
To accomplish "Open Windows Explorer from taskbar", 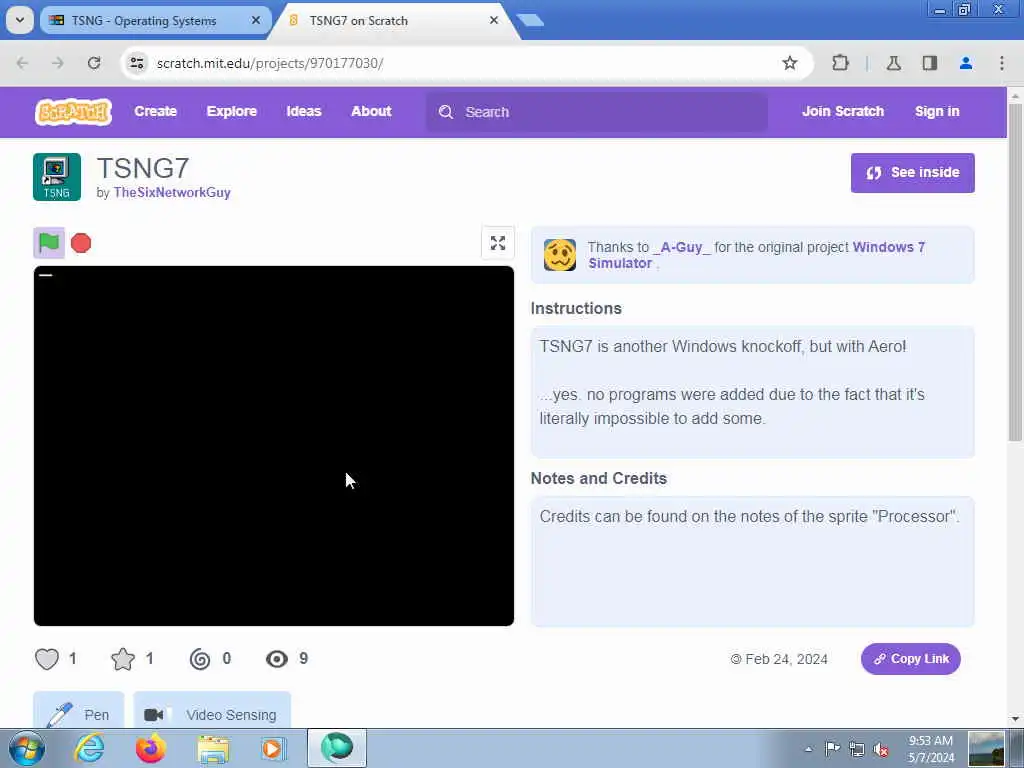I will 214,748.
